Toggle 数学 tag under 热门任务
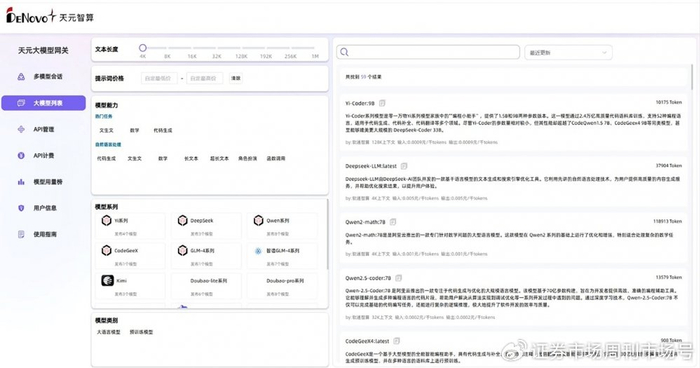This screenshot has width=700, height=368. click(134, 130)
